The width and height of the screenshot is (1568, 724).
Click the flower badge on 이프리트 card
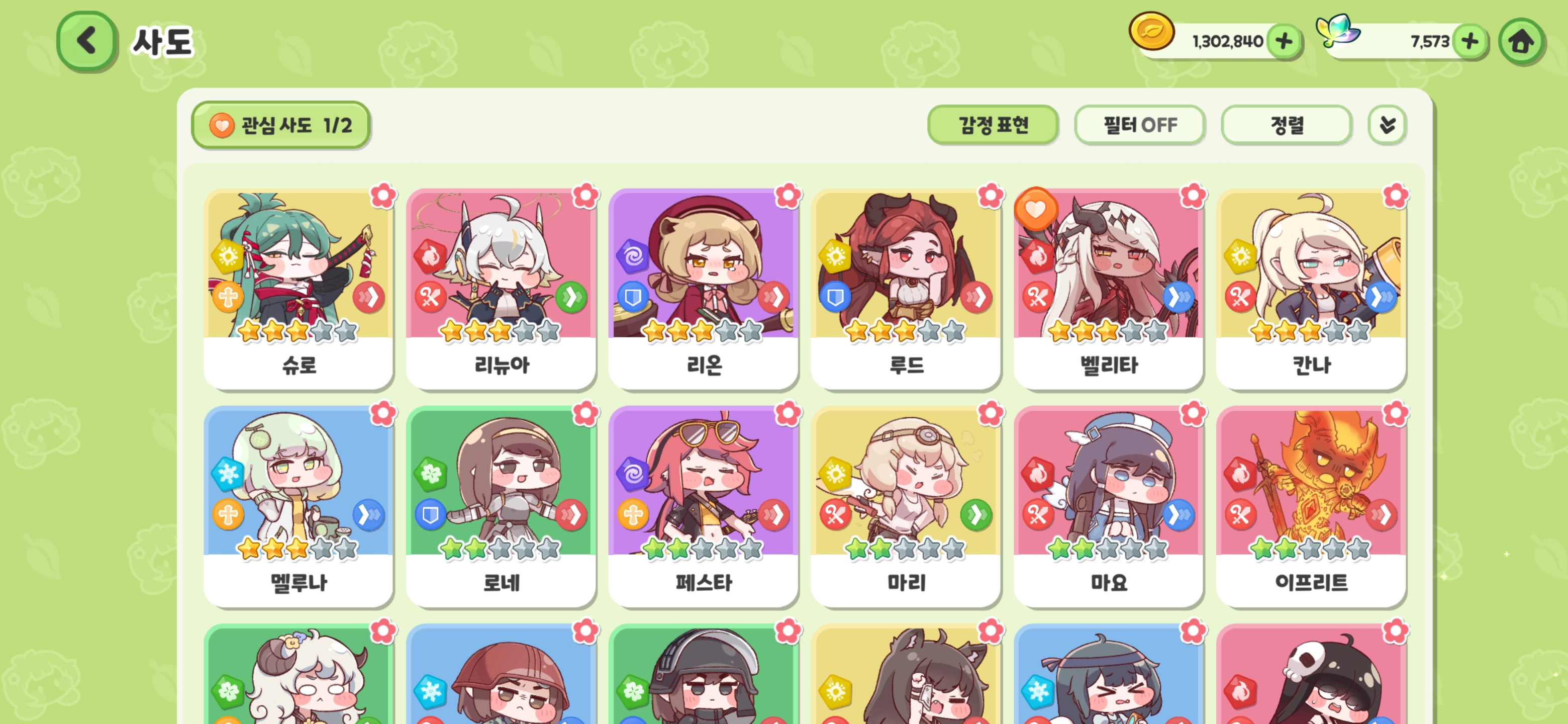1395,414
